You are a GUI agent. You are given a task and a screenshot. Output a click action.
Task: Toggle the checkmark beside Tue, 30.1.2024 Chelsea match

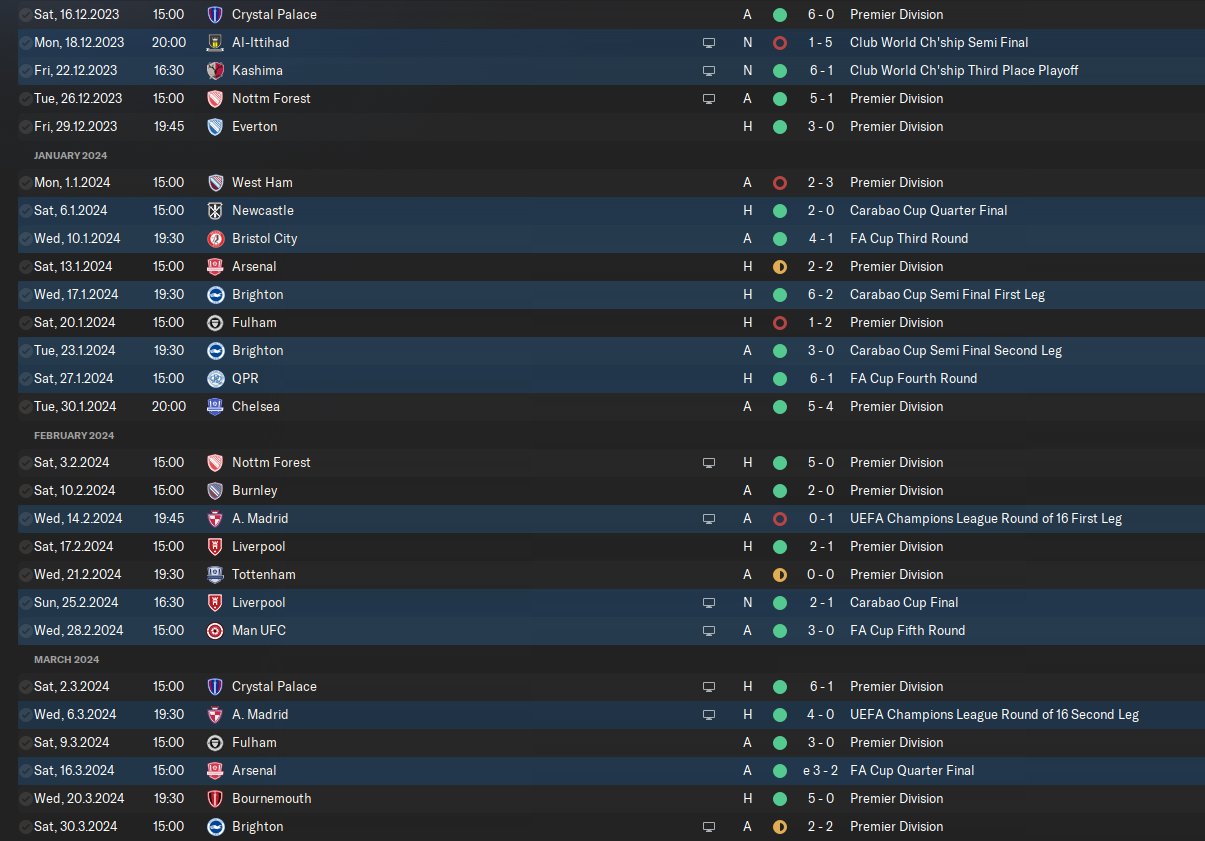[x=25, y=407]
